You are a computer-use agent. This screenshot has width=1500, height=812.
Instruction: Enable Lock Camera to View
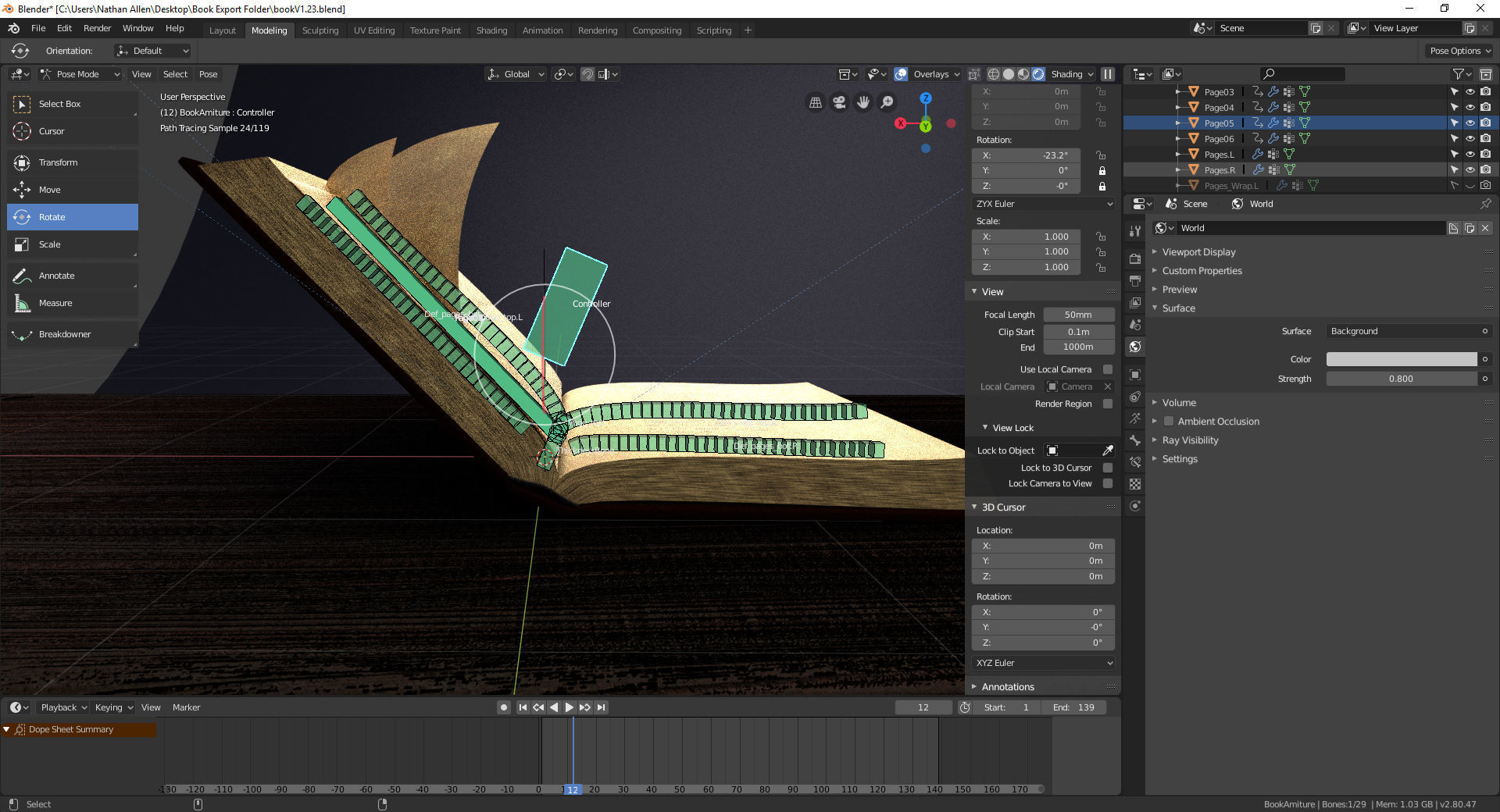tap(1108, 483)
